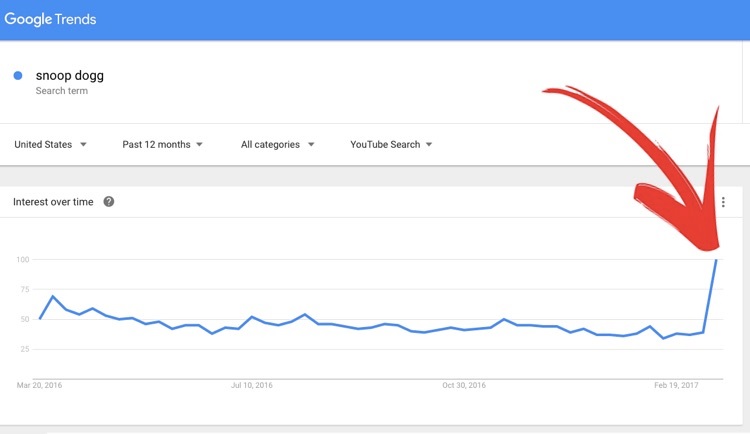
Task: Click the Mar 20, 2016 axis label
Action: coord(39,385)
